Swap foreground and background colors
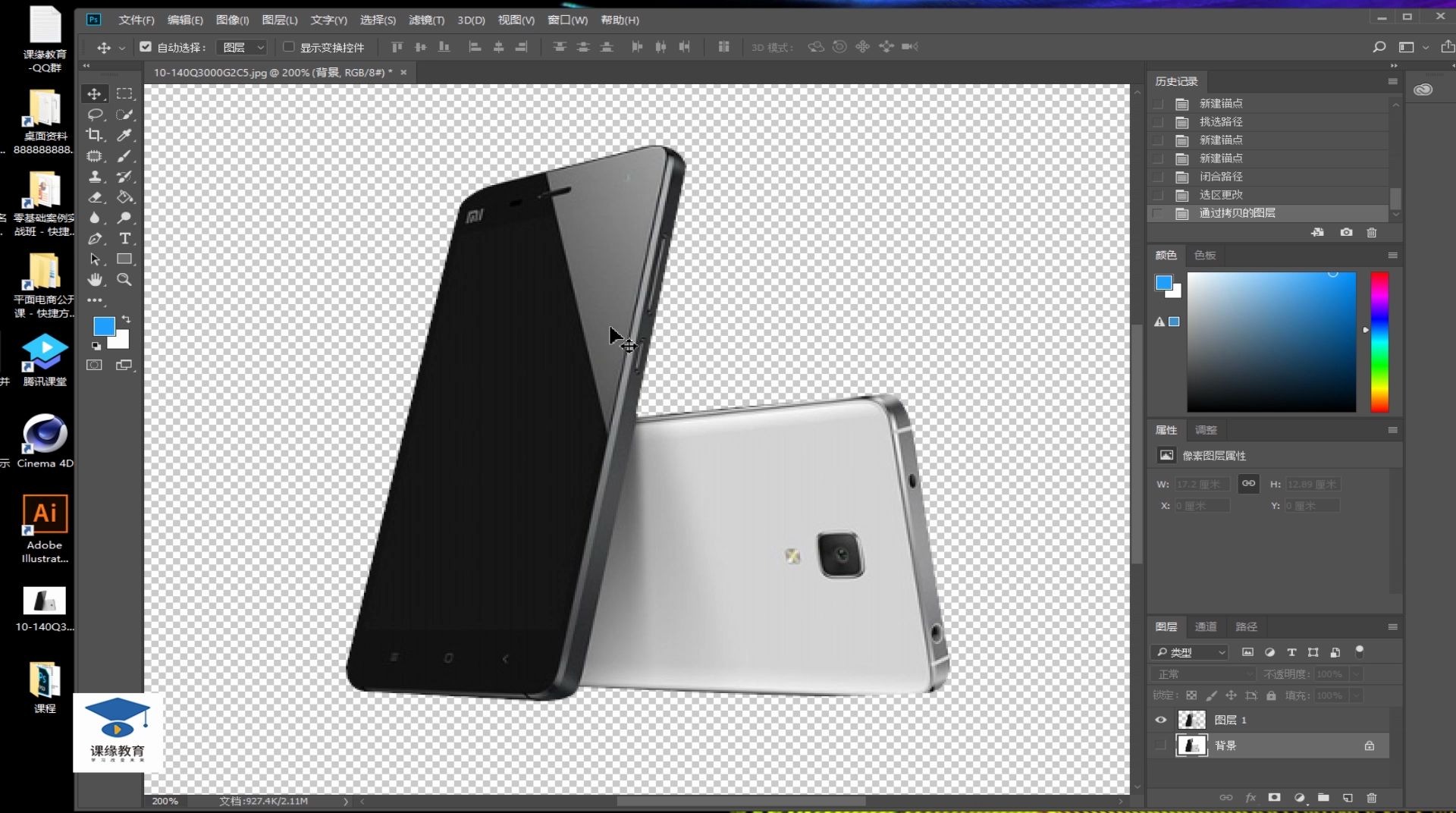This screenshot has width=1456, height=813. point(126,319)
